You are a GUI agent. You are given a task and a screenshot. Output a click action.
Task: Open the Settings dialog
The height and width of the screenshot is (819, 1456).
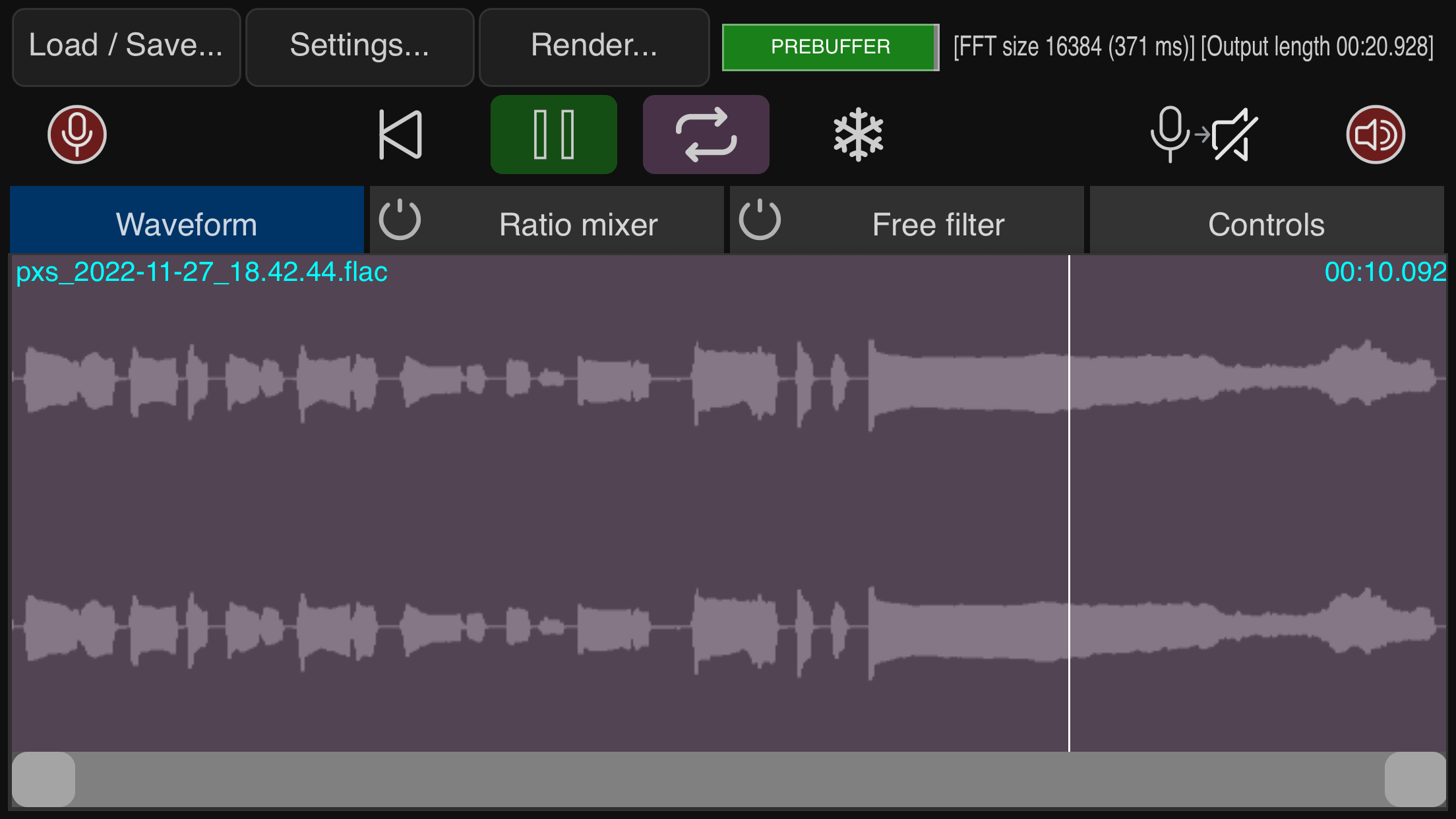(x=360, y=47)
